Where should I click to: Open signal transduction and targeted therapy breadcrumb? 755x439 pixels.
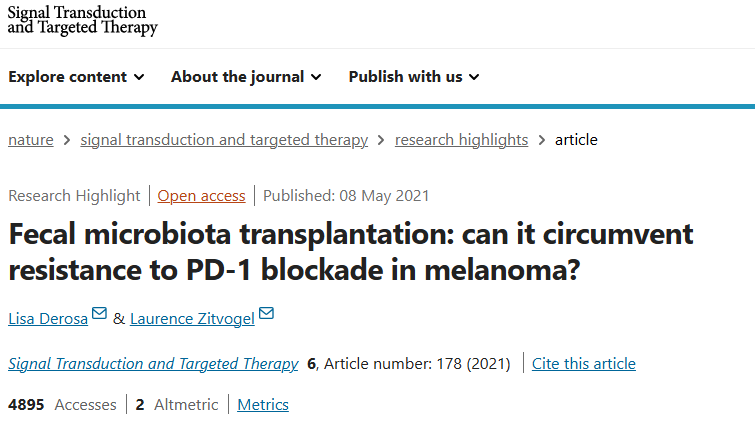(x=224, y=140)
